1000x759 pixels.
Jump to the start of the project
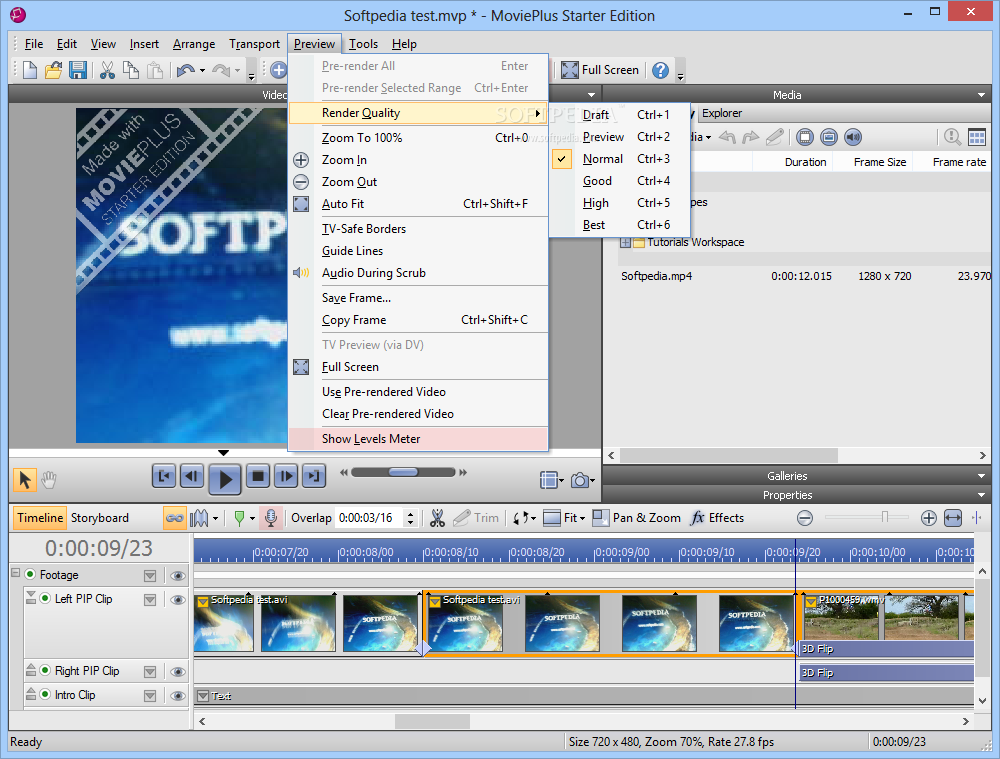pos(164,476)
